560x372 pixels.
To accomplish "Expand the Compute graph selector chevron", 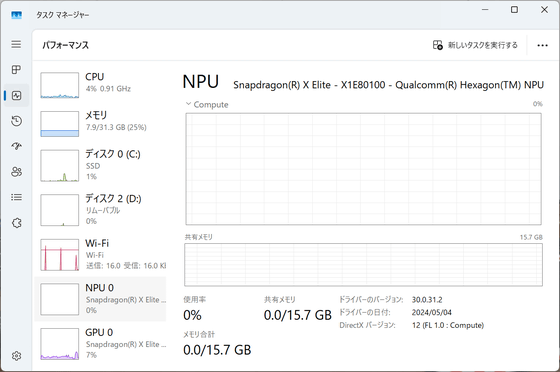I will [188, 104].
